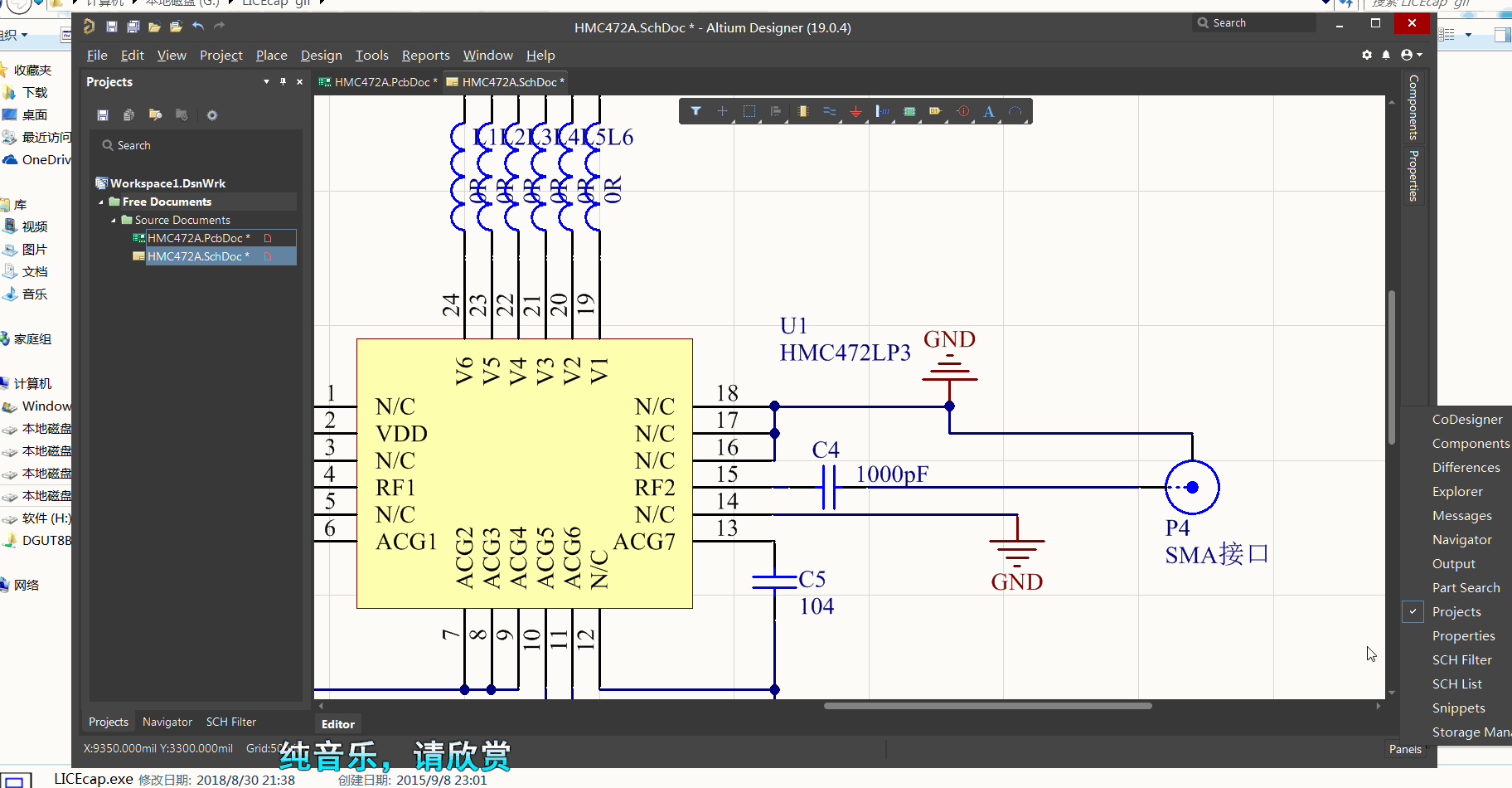This screenshot has height=788, width=1512.
Task: Open the Design menu
Action: (321, 55)
